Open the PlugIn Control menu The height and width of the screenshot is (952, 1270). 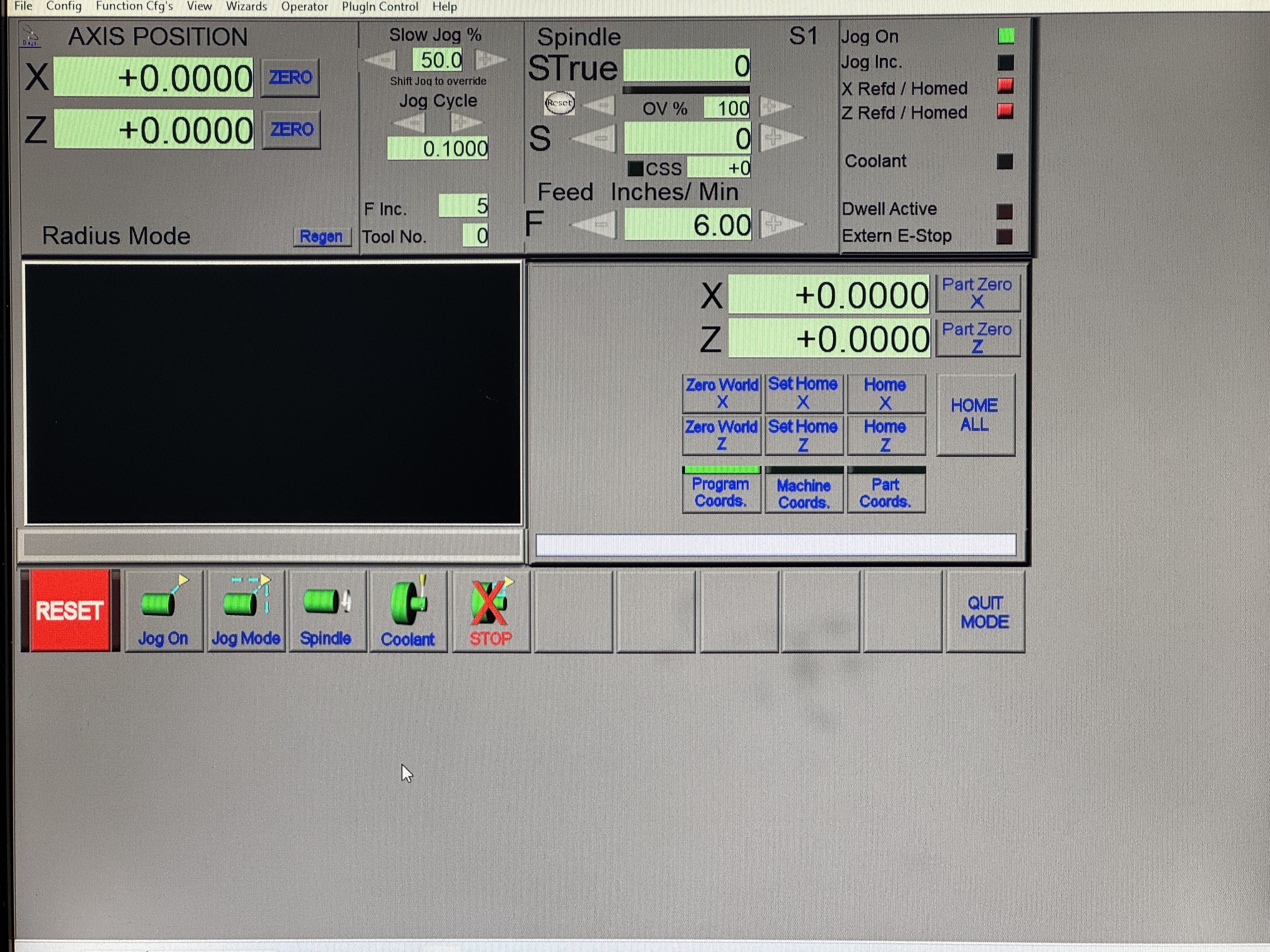click(380, 6)
